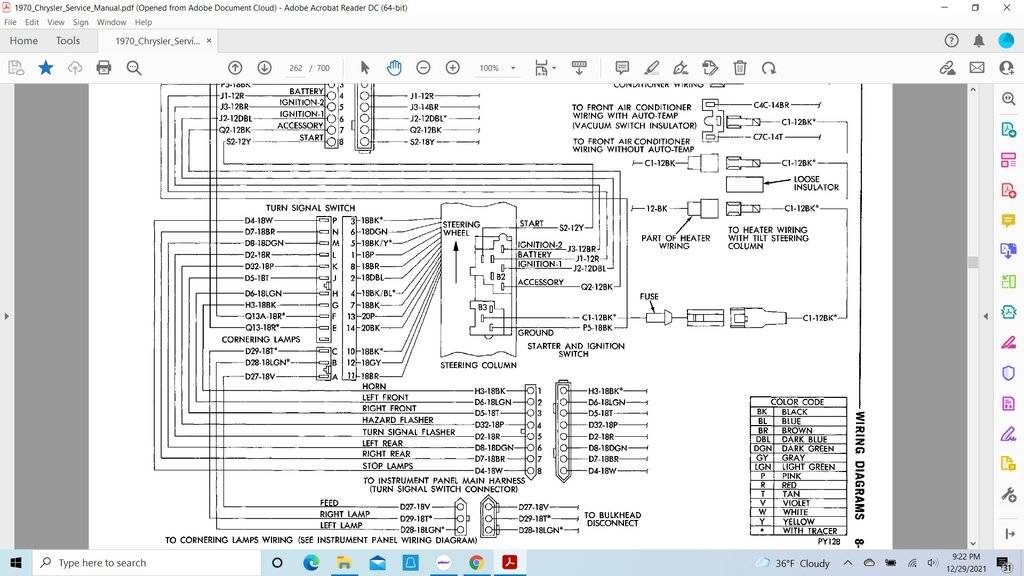This screenshot has width=1024, height=576.
Task: Go to the next page arrow
Action: click(x=264, y=68)
